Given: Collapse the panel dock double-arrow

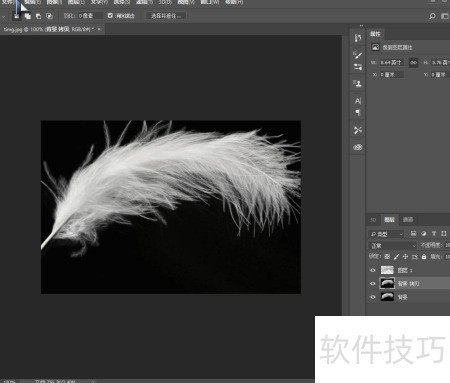Looking at the screenshot, I should pyautogui.click(x=361, y=26).
